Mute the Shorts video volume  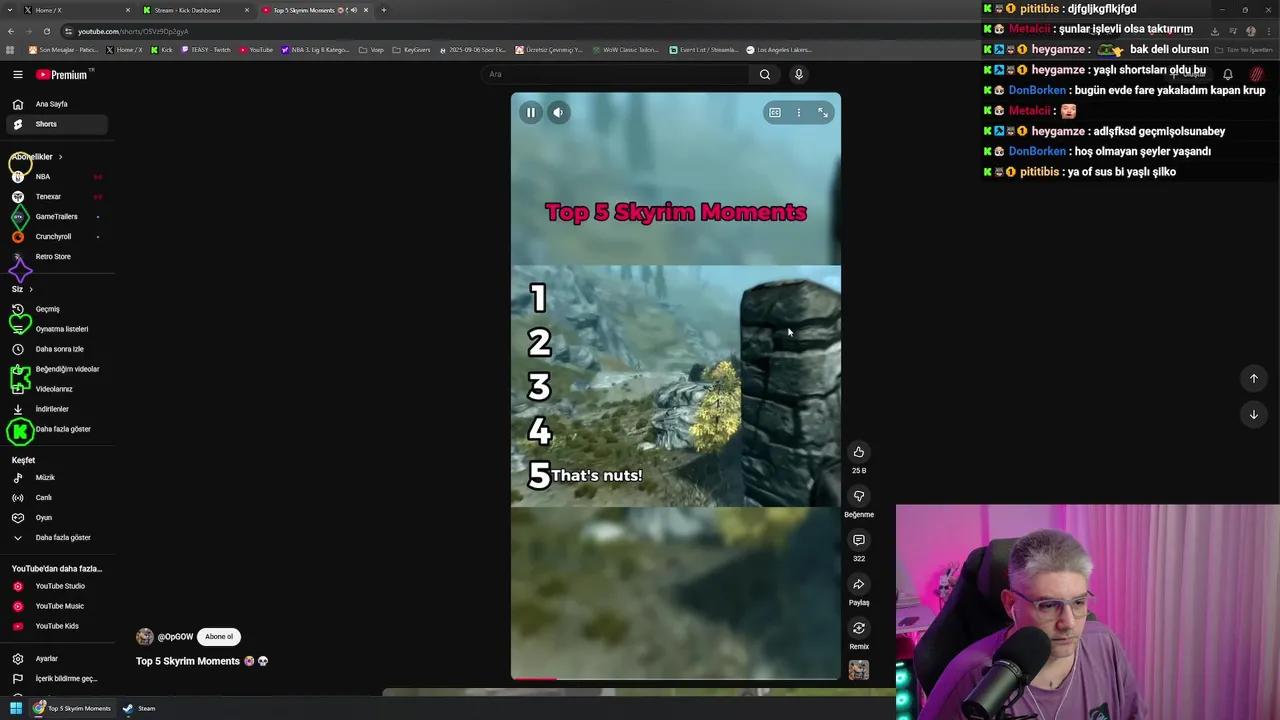click(x=558, y=113)
